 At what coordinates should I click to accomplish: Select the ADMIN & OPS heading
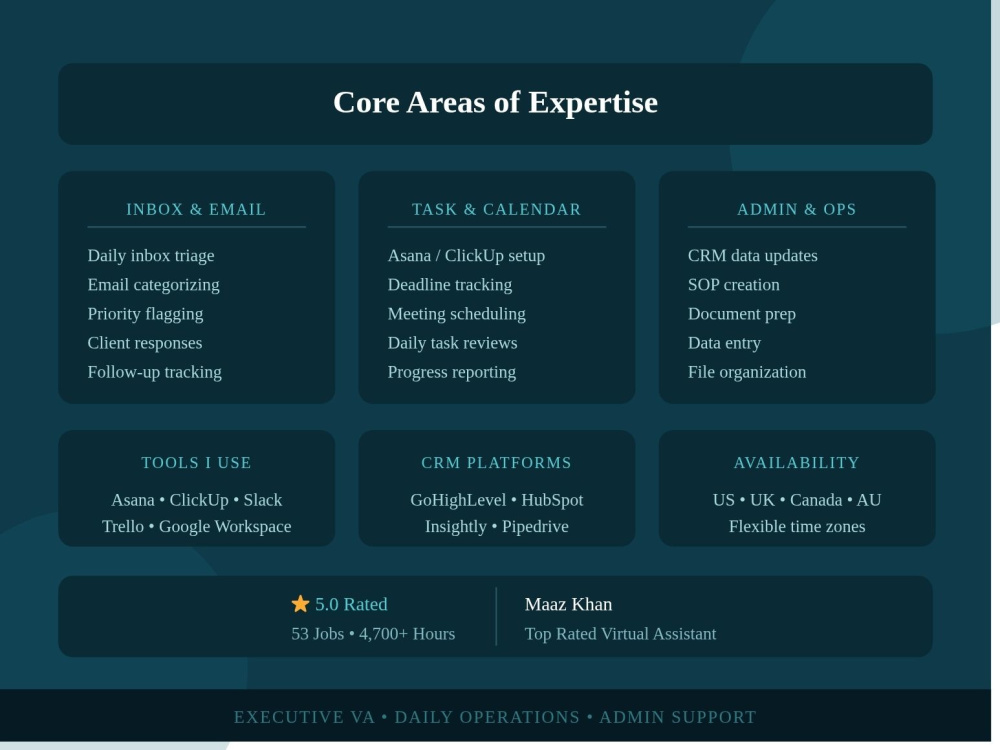point(797,209)
